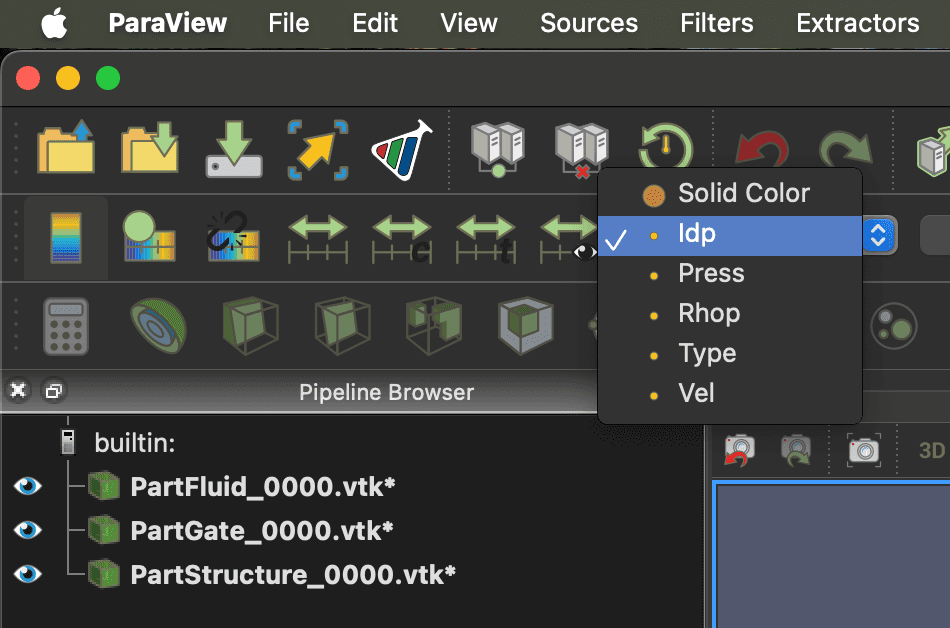Hide PartStructure_0000.vtk in the pipeline
This screenshot has width=950, height=628.
27,573
